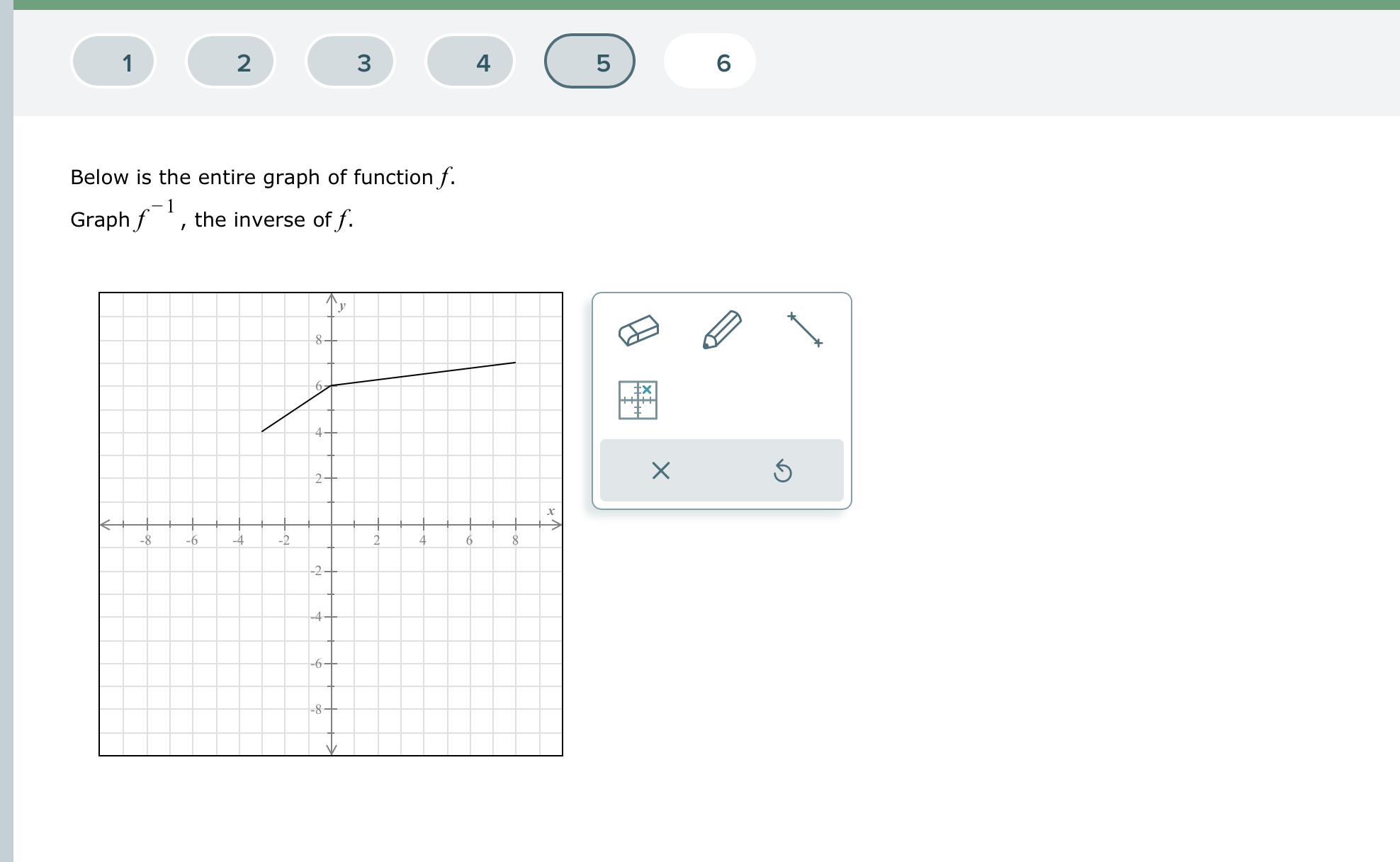Click the gridline at x equals 8
Viewport: 1400px width, 862px height.
pyautogui.click(x=515, y=526)
